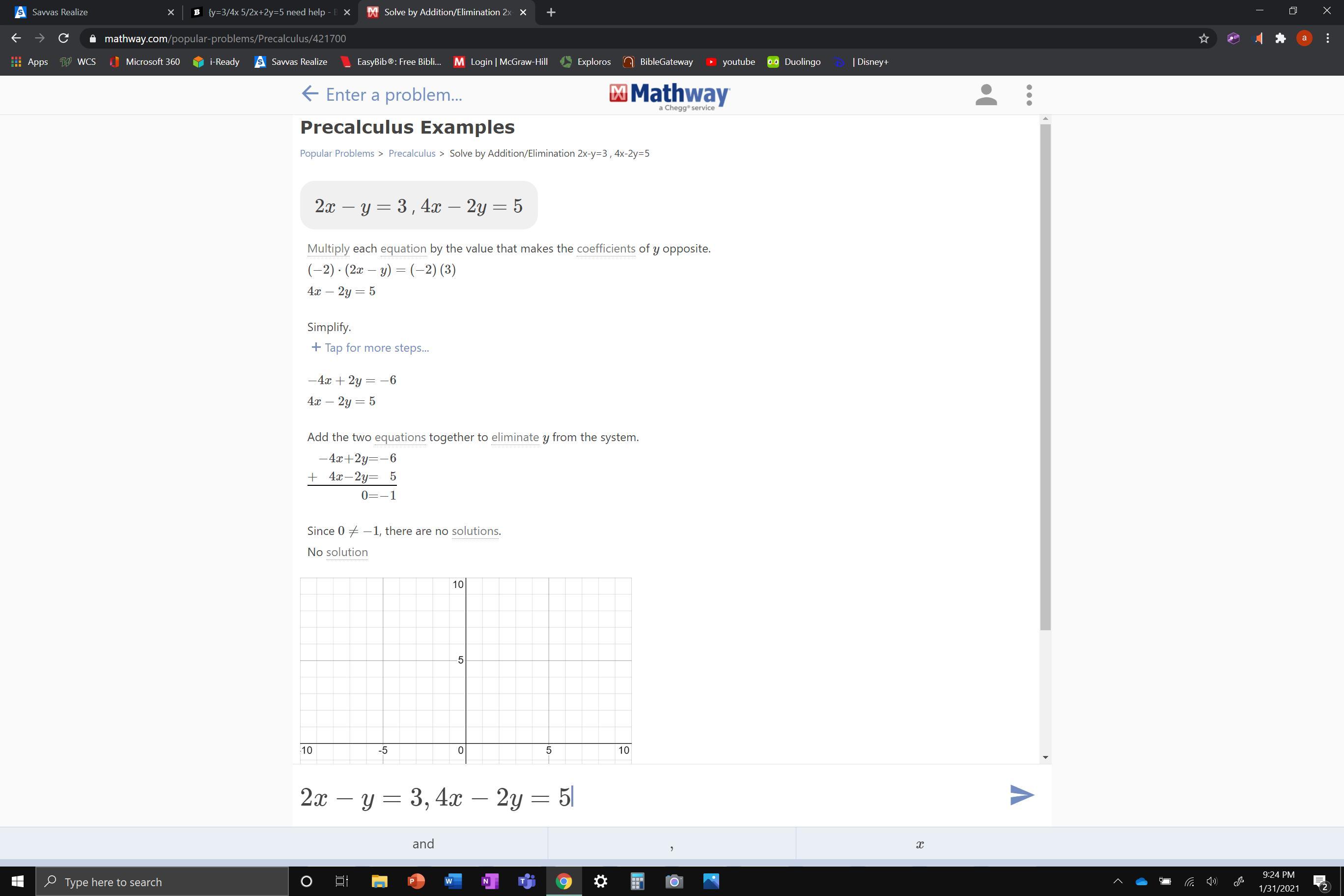
Task: Open Popular Problems breadcrumb link
Action: 336,153
